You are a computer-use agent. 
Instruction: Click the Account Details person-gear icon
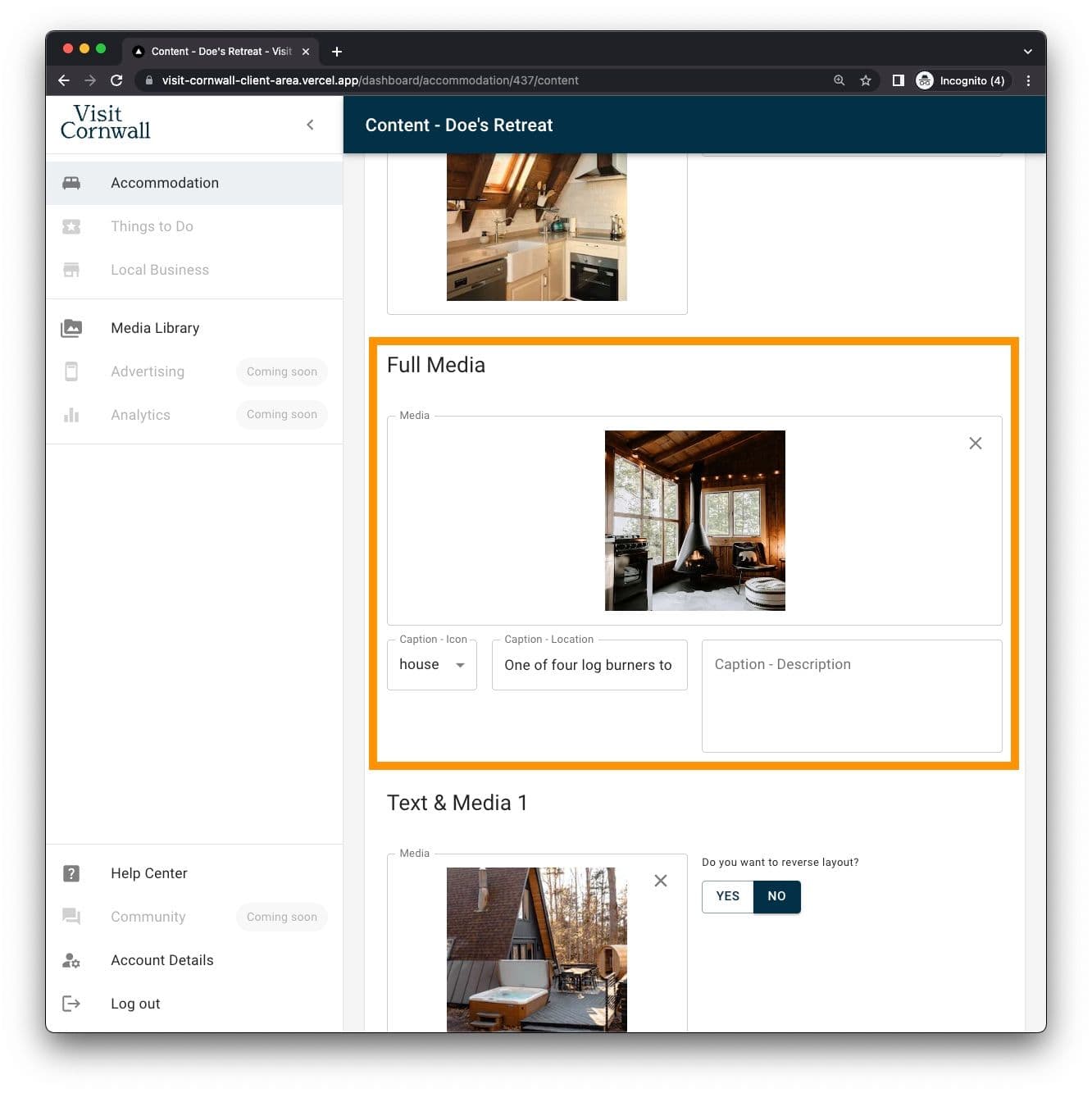(71, 960)
